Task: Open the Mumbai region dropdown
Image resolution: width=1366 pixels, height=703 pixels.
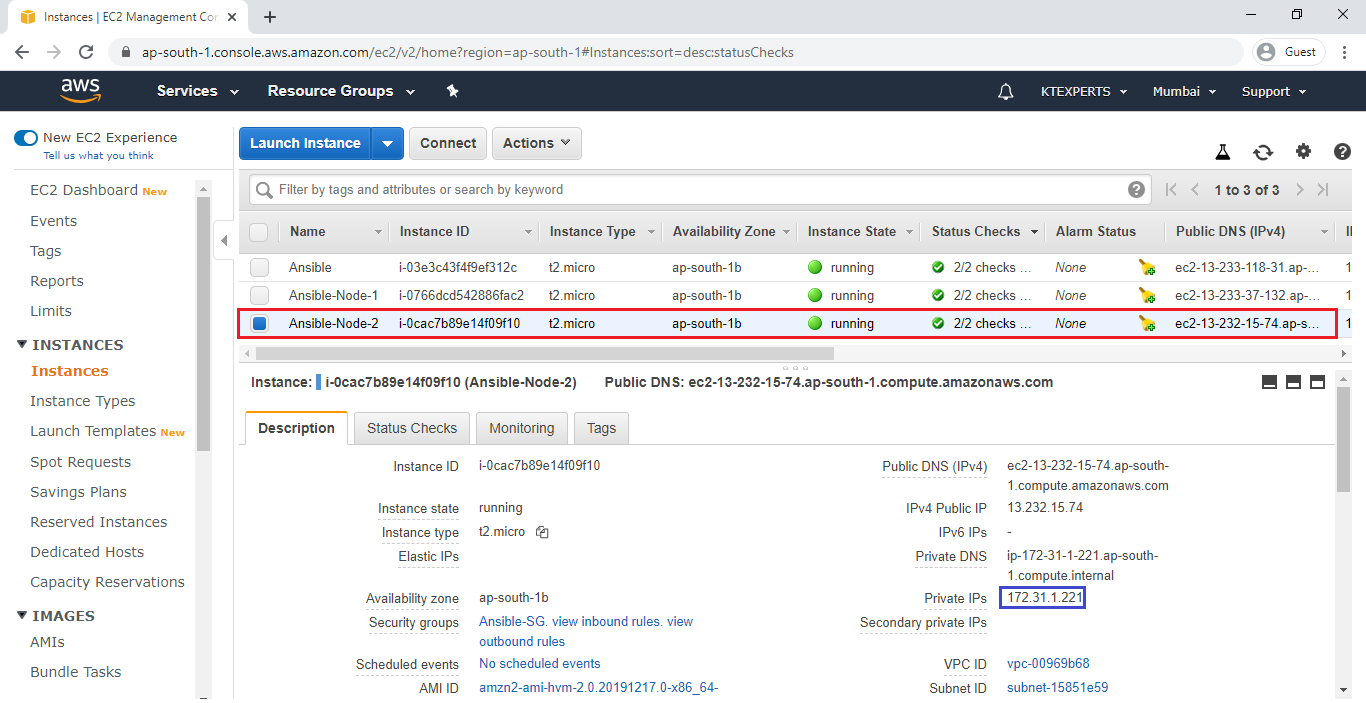Action: [x=1184, y=91]
